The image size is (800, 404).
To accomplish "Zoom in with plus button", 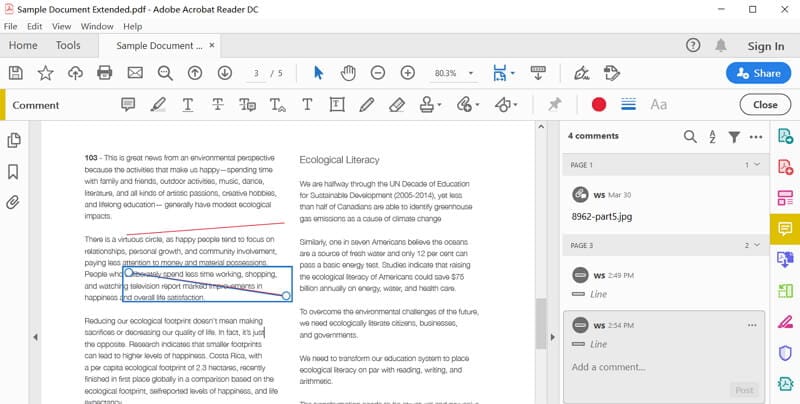I will [407, 73].
